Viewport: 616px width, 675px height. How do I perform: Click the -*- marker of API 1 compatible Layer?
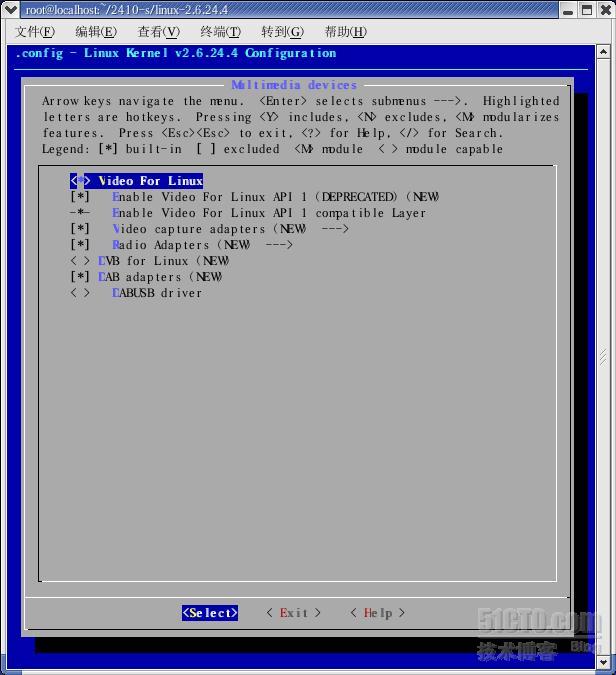80,213
